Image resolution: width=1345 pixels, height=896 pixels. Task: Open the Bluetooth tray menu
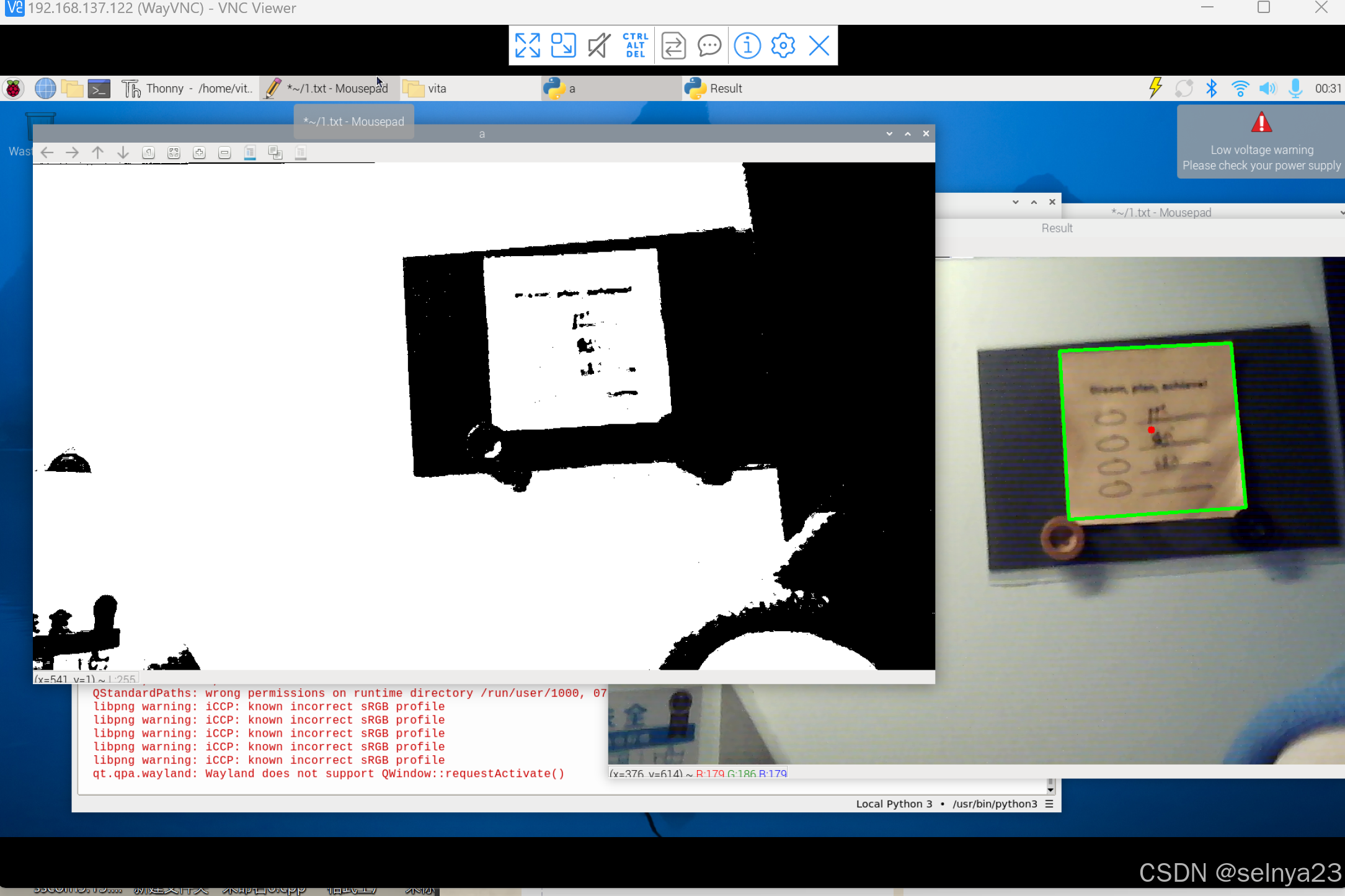[1212, 88]
